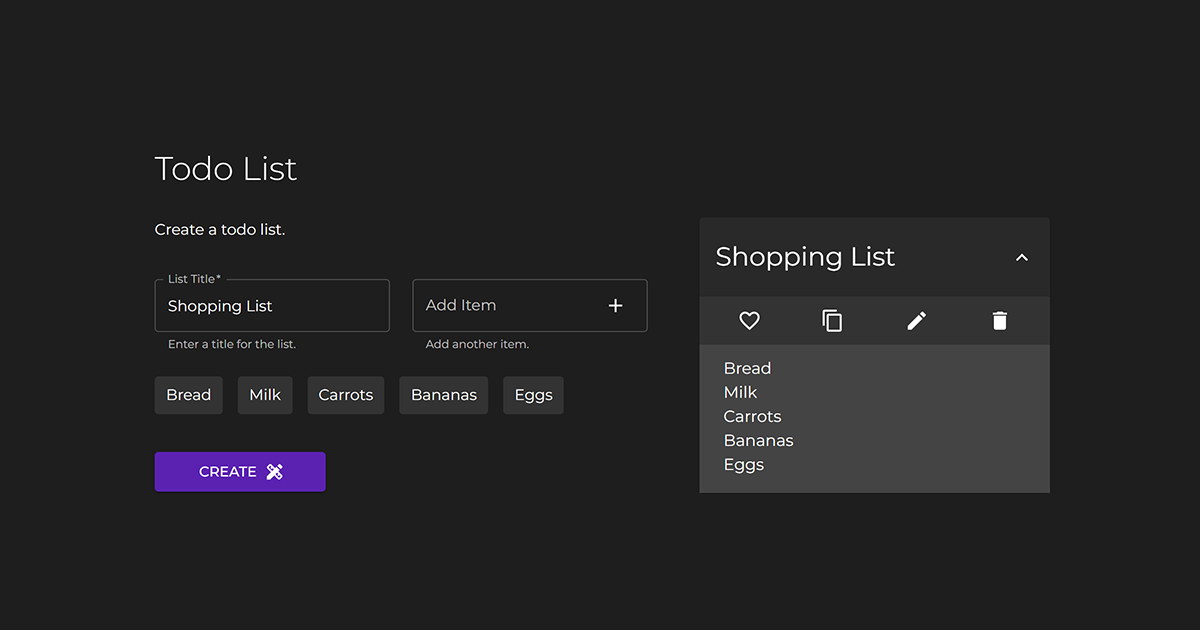Select Eggs in the shopping list card
The height and width of the screenshot is (630, 1200).
tap(743, 464)
